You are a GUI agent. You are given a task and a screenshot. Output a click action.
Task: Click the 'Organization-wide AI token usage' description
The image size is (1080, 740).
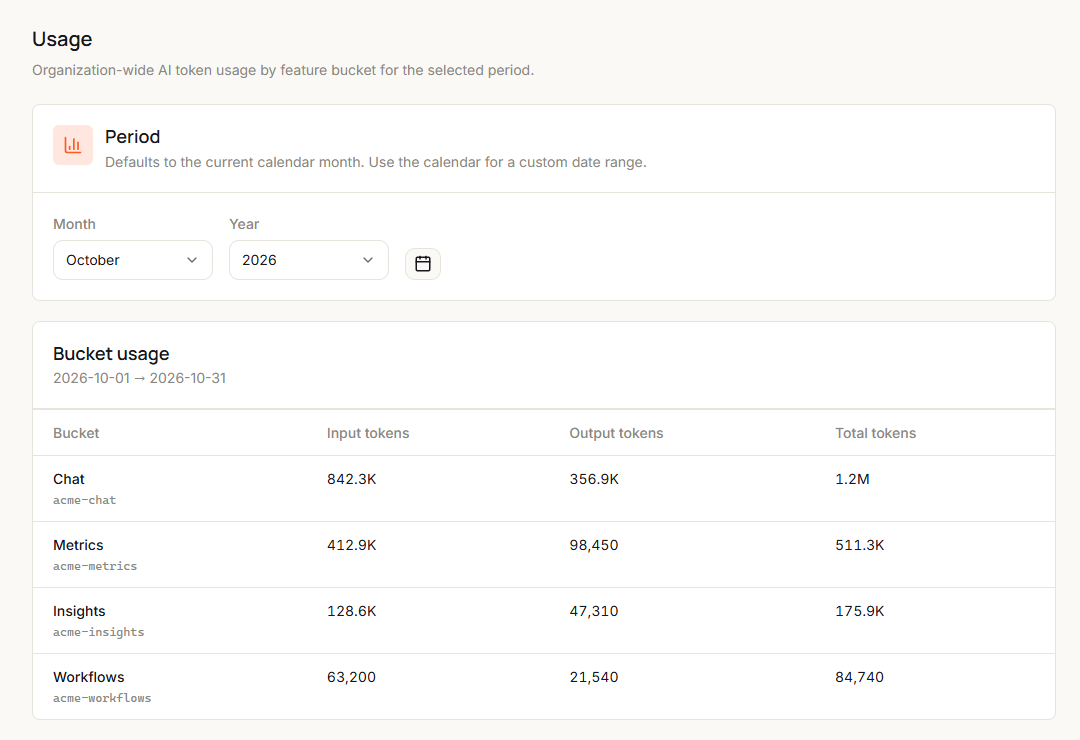coord(283,70)
